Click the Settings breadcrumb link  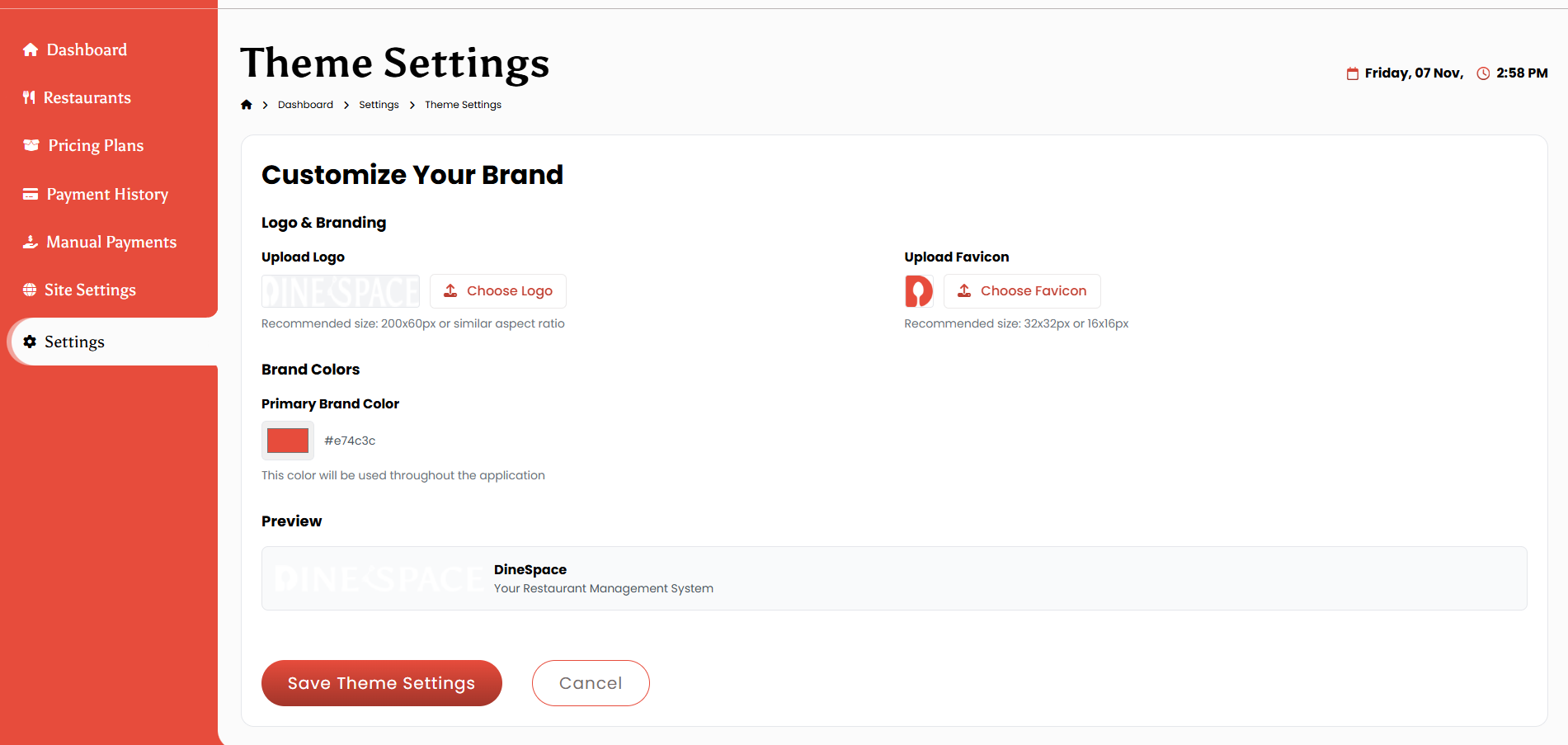(x=379, y=105)
